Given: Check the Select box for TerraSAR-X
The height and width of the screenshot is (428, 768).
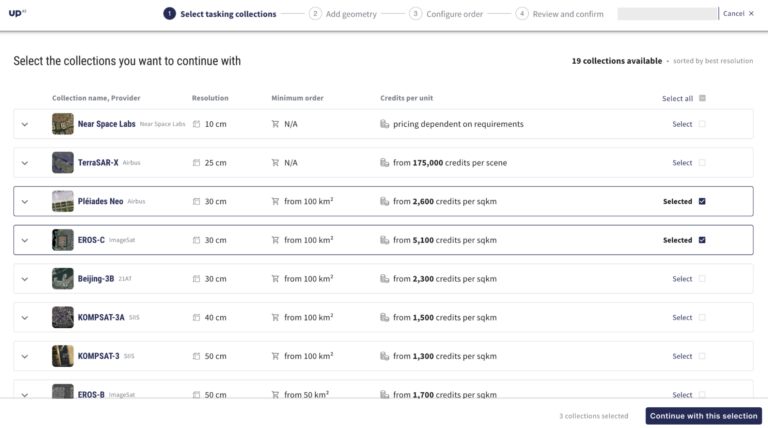Looking at the screenshot, I should coord(702,162).
